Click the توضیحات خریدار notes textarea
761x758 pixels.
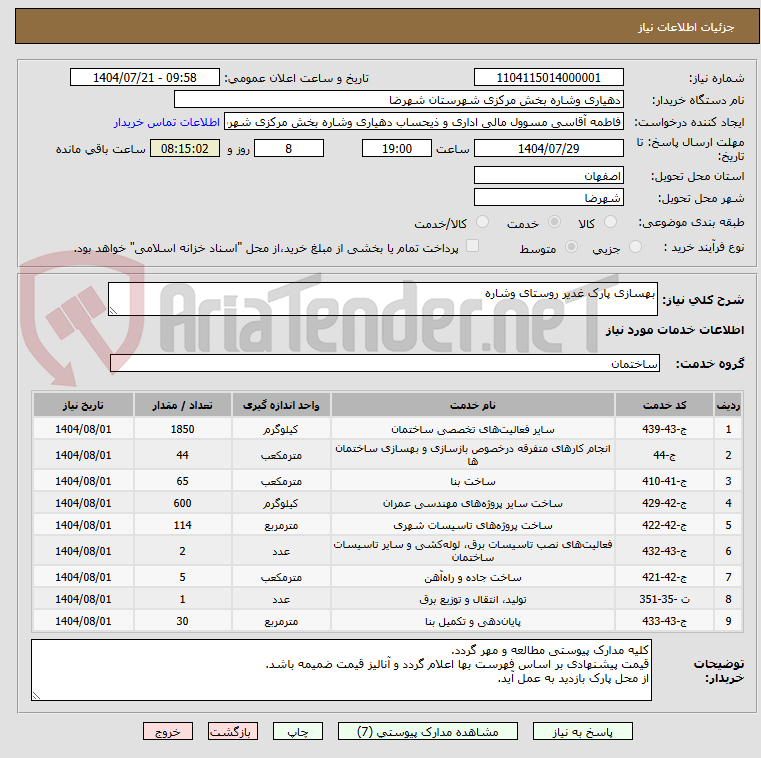(x=341, y=670)
